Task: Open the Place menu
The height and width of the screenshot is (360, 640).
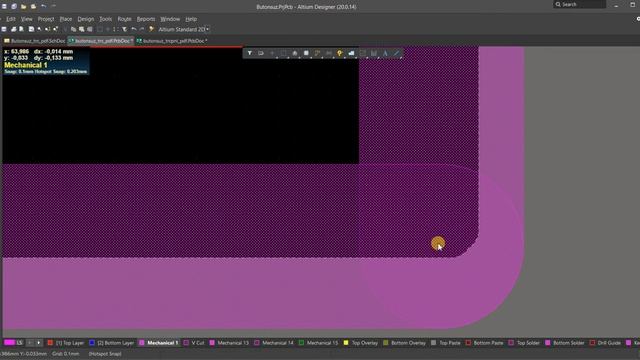Action: [x=66, y=19]
